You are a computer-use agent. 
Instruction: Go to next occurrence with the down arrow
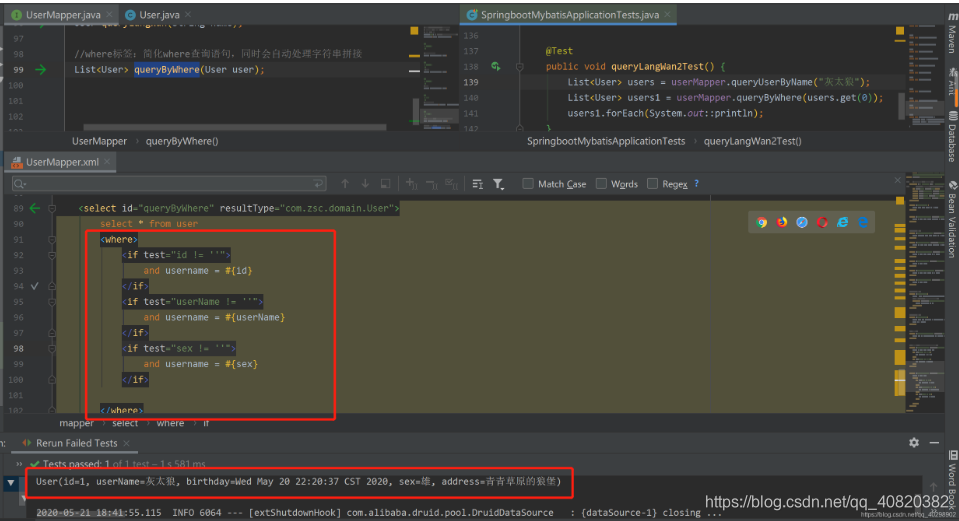(x=365, y=184)
